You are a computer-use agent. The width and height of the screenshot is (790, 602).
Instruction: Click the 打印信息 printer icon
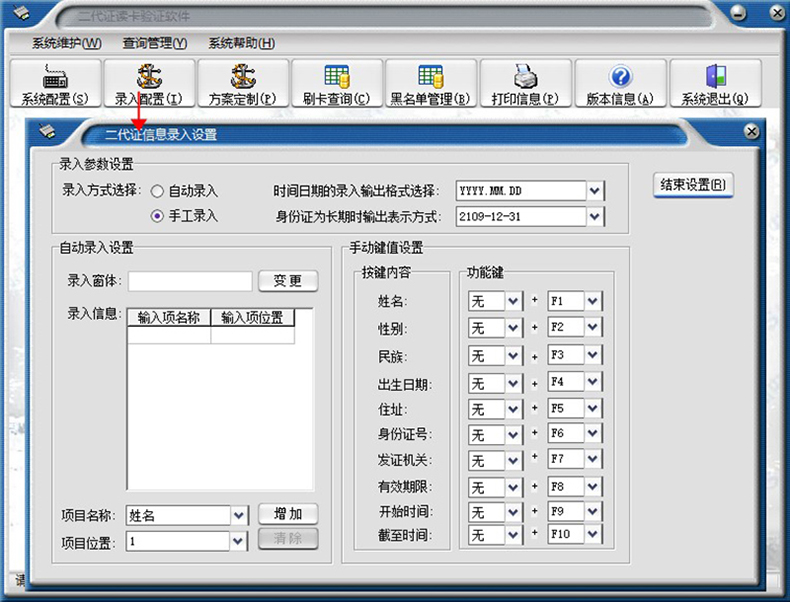click(x=525, y=77)
